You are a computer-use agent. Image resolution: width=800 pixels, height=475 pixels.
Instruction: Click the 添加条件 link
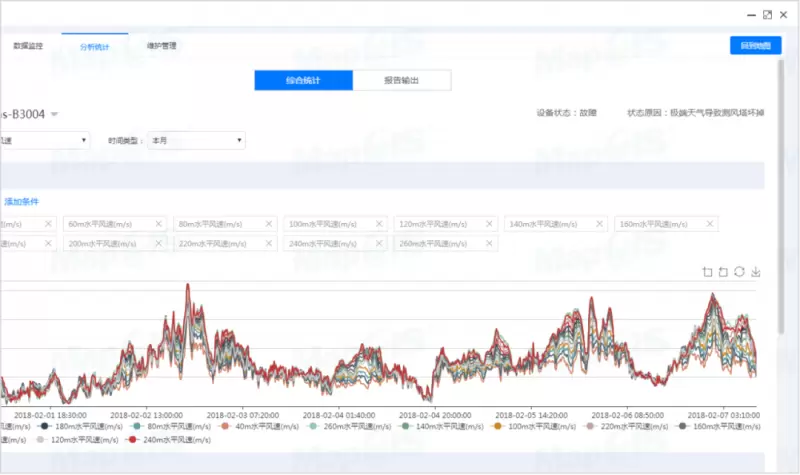(x=21, y=201)
